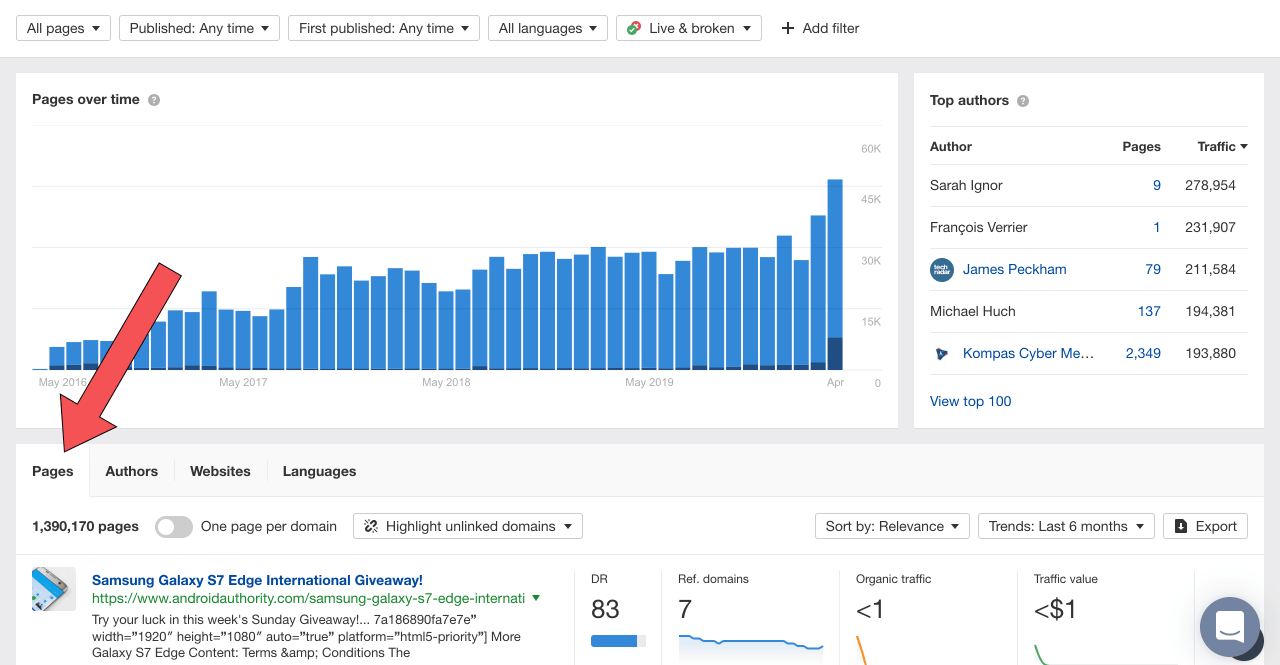Switch to the Pages tab
Viewport: 1280px width, 665px height.
(53, 471)
